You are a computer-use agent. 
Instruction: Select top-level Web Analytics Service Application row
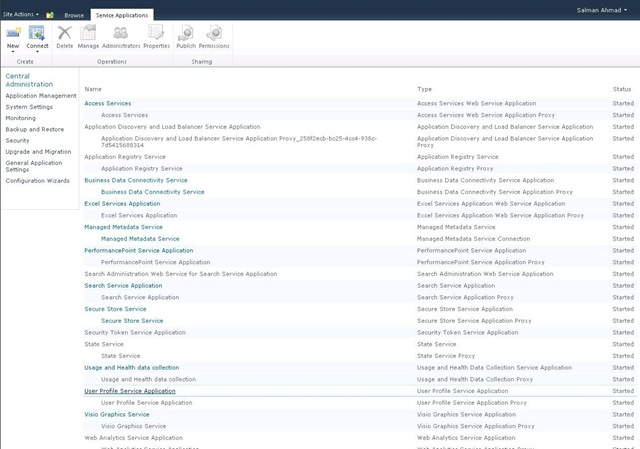pyautogui.click(x=360, y=438)
